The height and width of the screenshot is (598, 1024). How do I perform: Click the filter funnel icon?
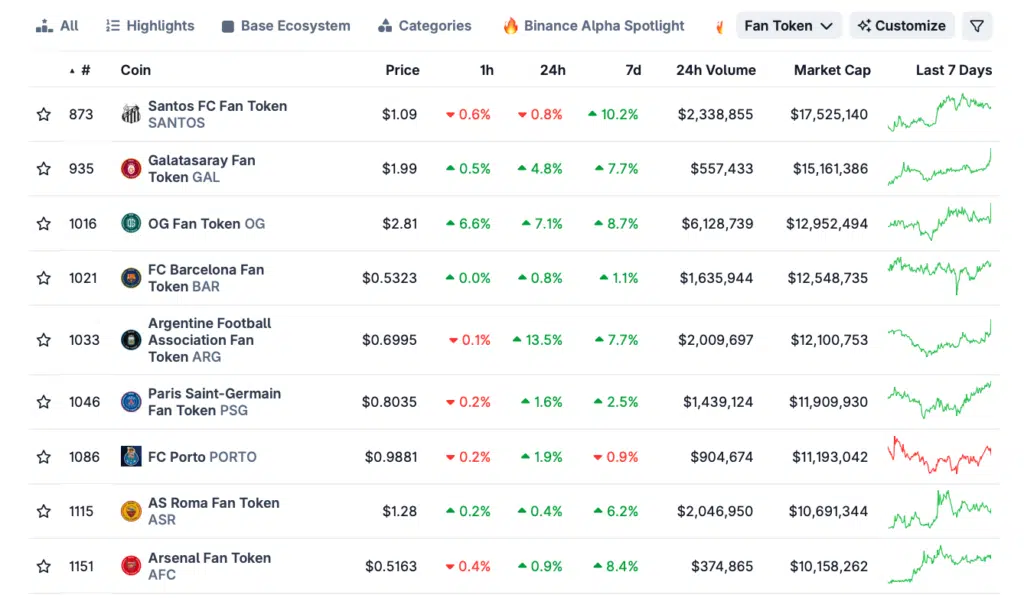tap(977, 26)
